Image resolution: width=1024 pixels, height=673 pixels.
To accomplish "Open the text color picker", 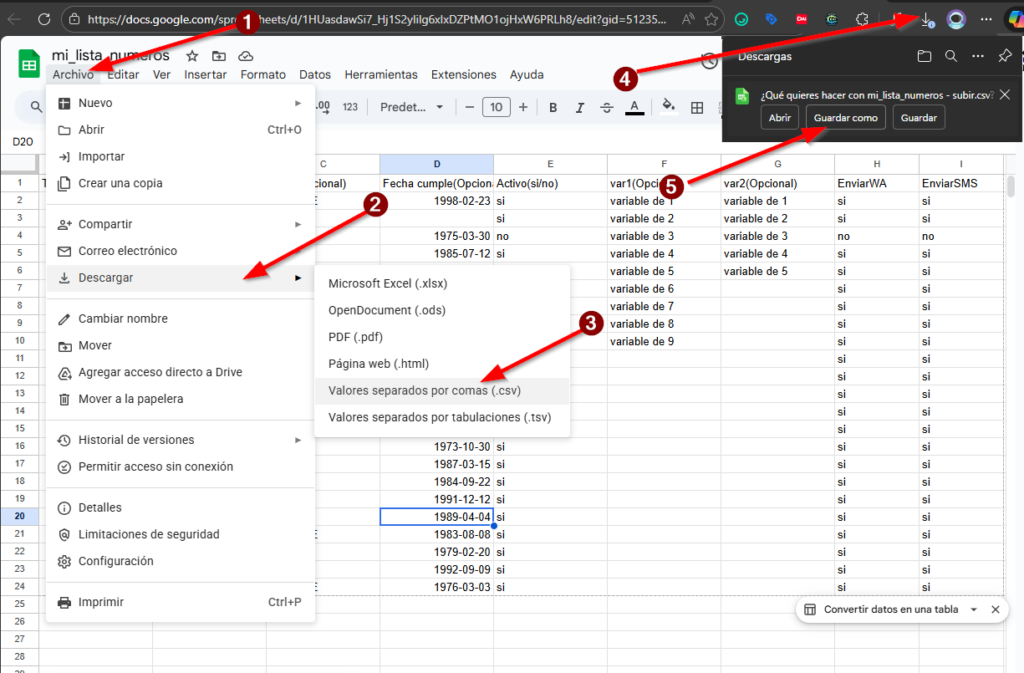I will (634, 108).
